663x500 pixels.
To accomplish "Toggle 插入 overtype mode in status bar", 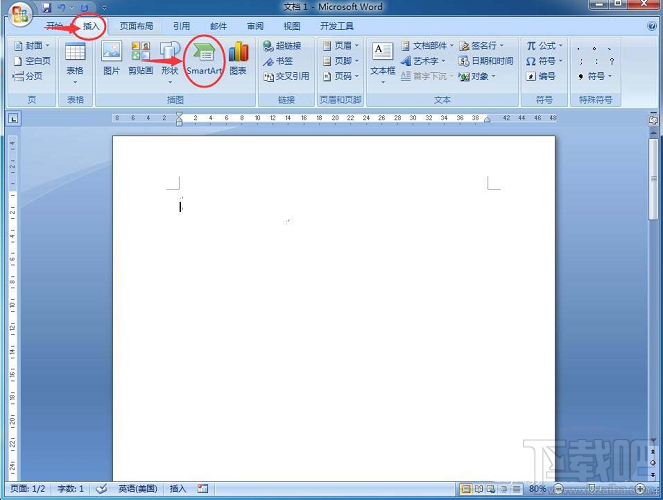I will pos(178,489).
